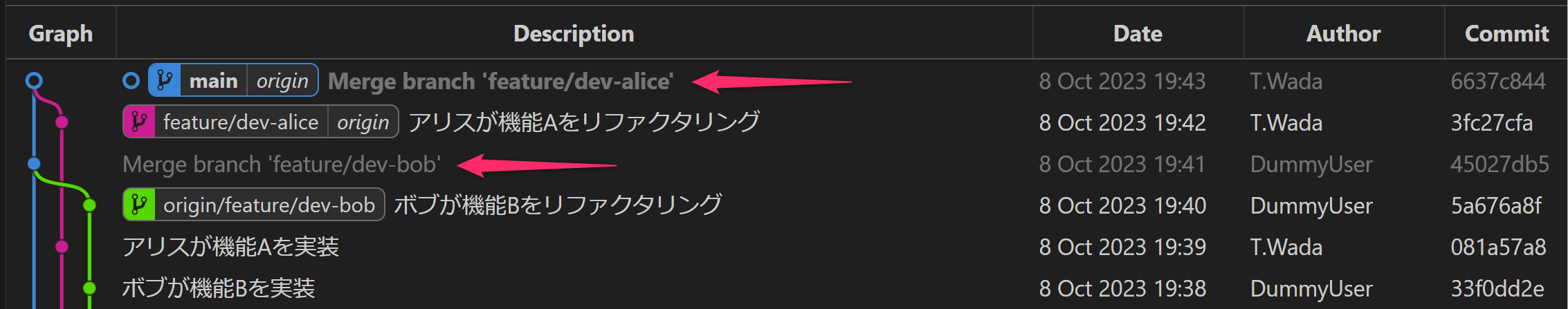The image size is (1568, 309).
Task: Click origin tag next to feature/dev-alice
Action: pyautogui.click(x=363, y=122)
